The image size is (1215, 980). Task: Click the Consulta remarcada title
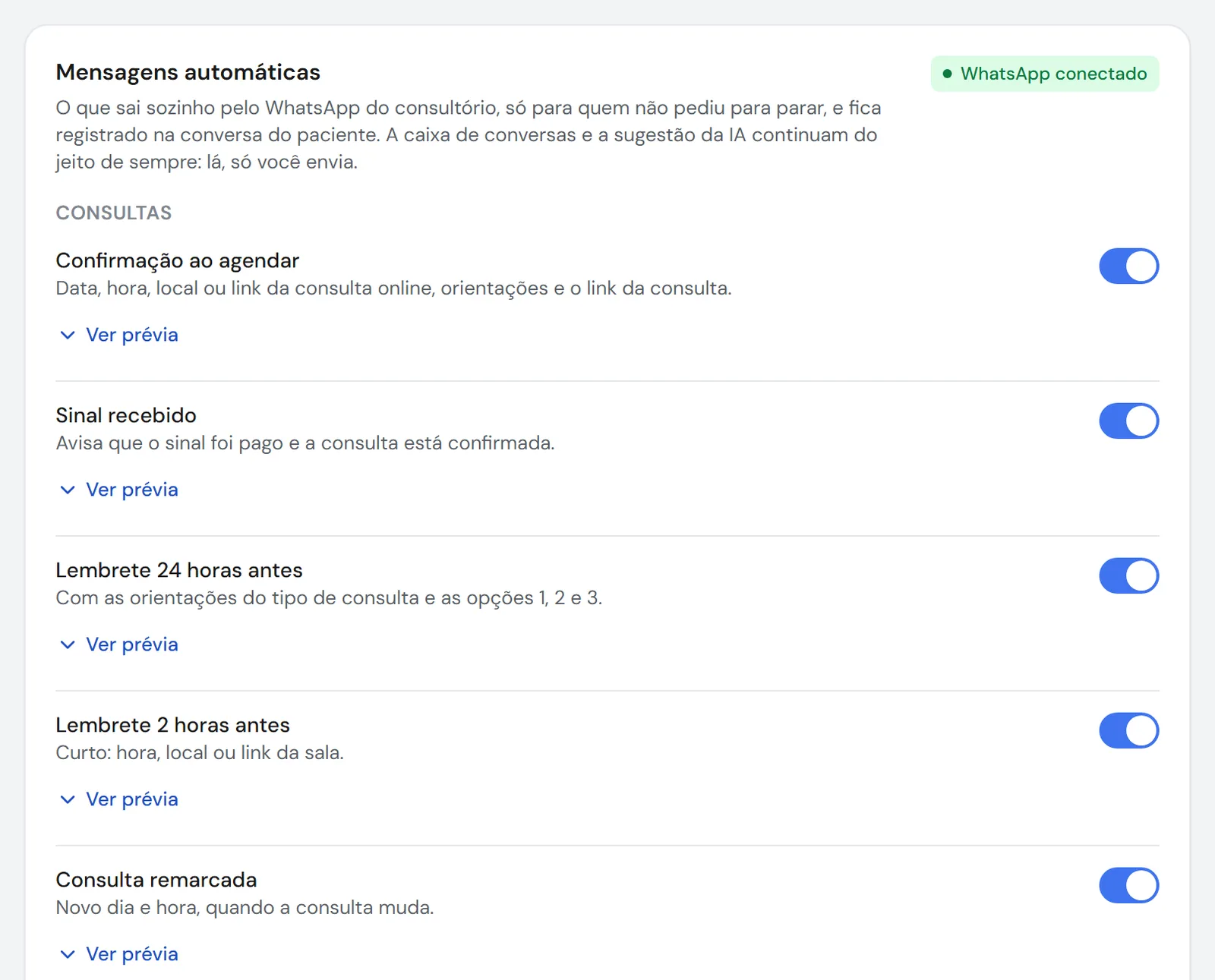coord(156,880)
